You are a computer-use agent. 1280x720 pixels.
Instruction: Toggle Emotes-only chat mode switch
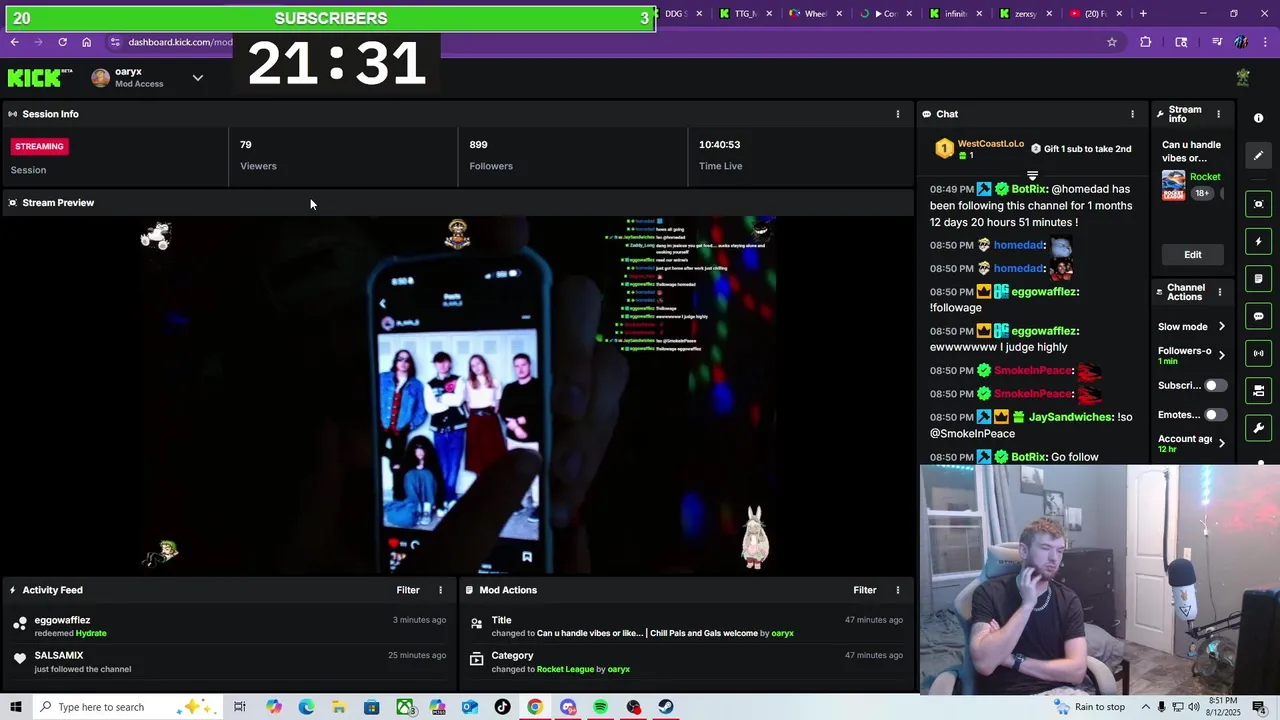click(1215, 415)
